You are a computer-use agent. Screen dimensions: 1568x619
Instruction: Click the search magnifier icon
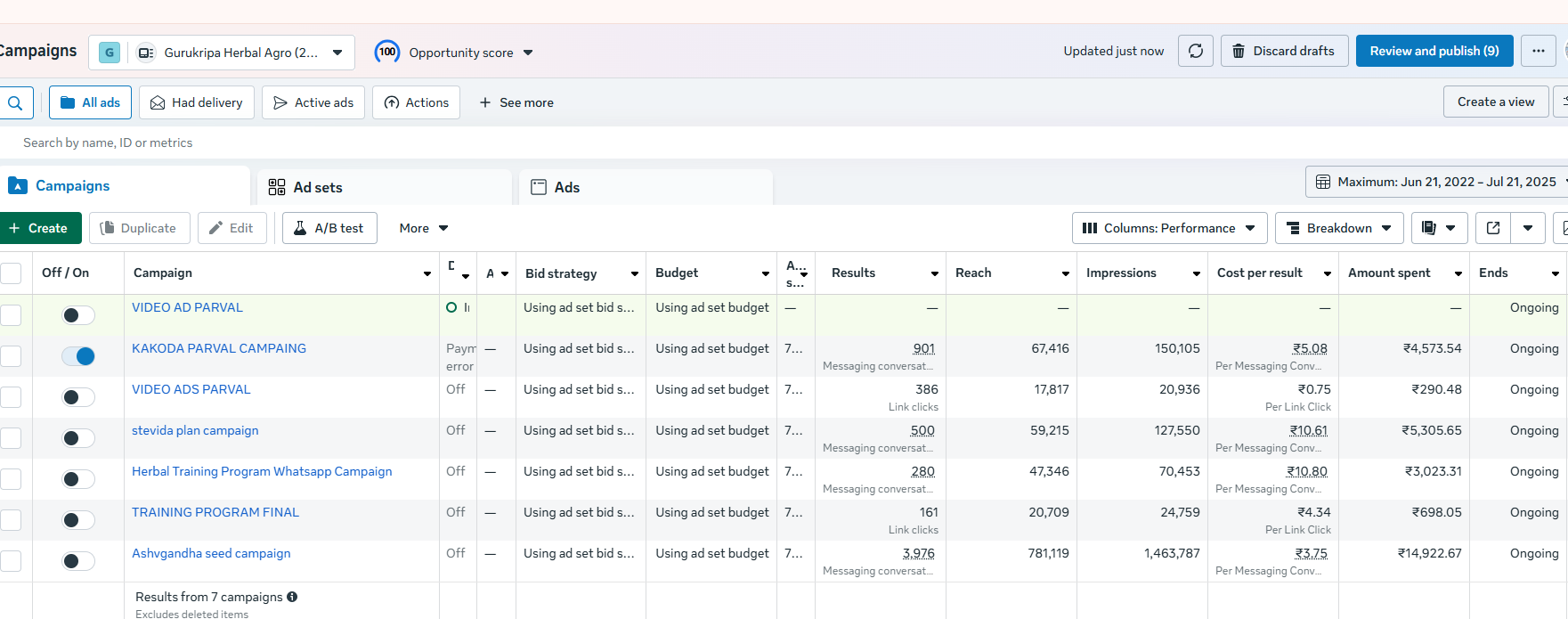pos(15,103)
